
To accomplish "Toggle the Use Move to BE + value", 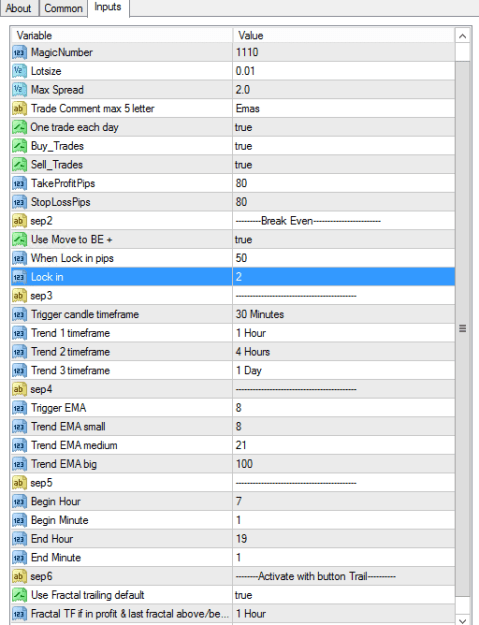I will [x=344, y=240].
